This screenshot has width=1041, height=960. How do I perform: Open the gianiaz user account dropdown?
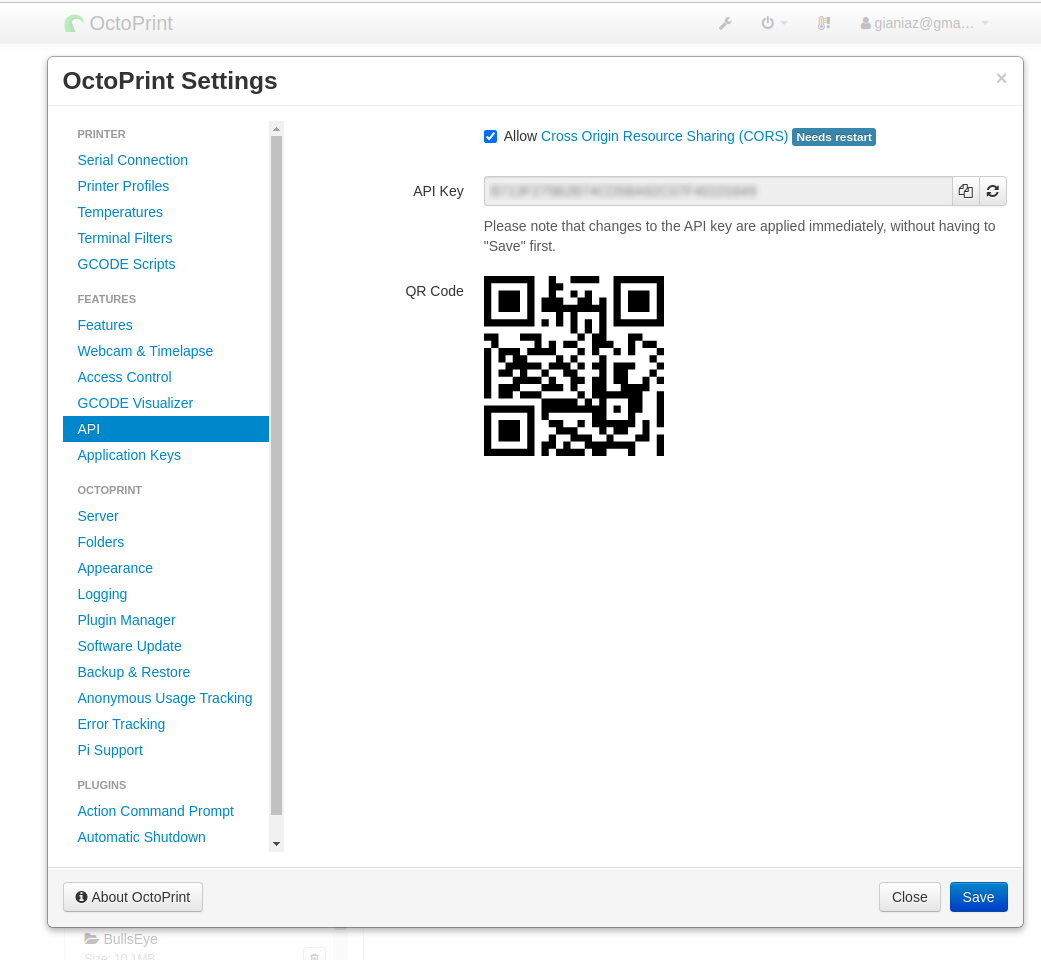pos(924,23)
